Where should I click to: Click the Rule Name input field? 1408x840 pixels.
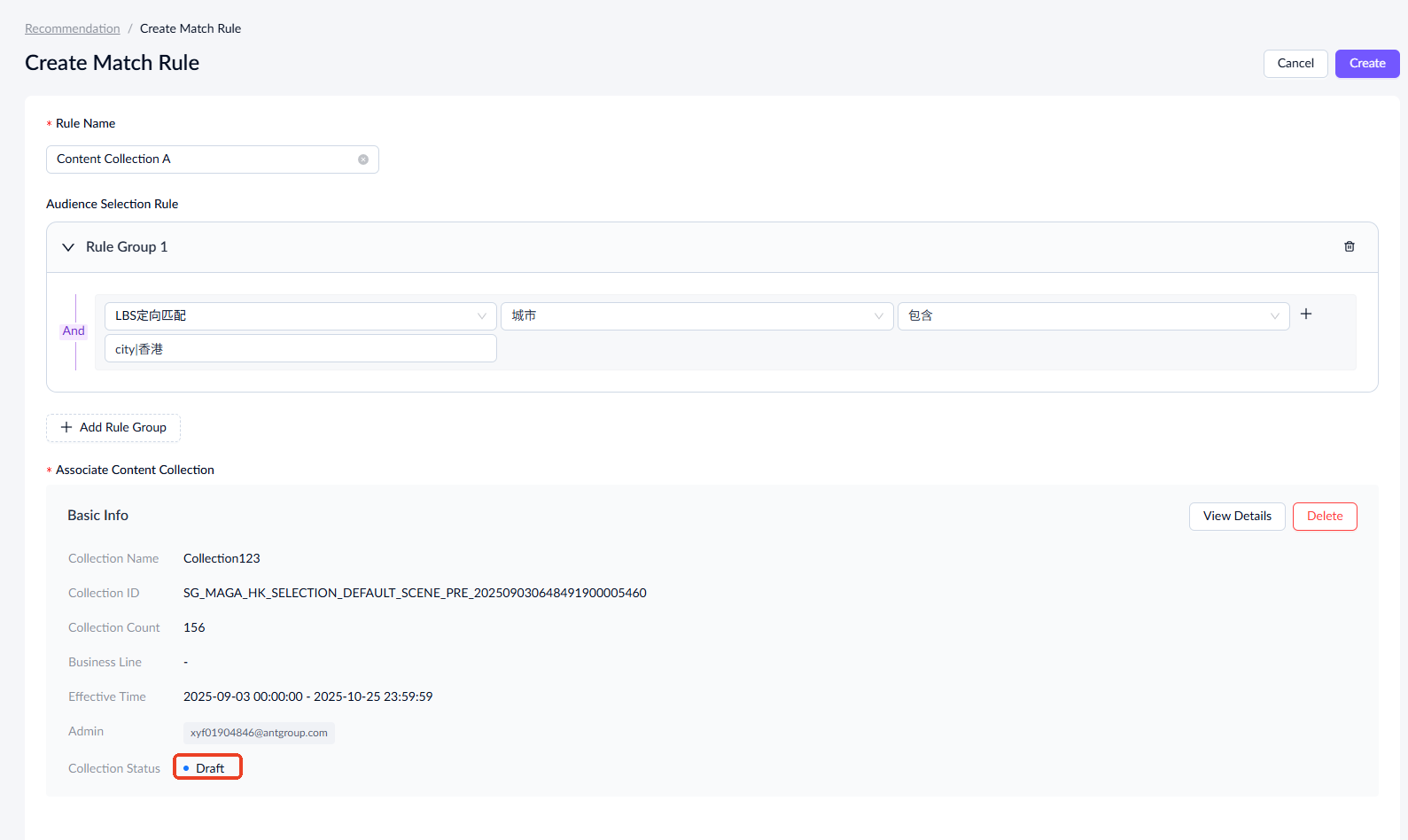pos(202,159)
